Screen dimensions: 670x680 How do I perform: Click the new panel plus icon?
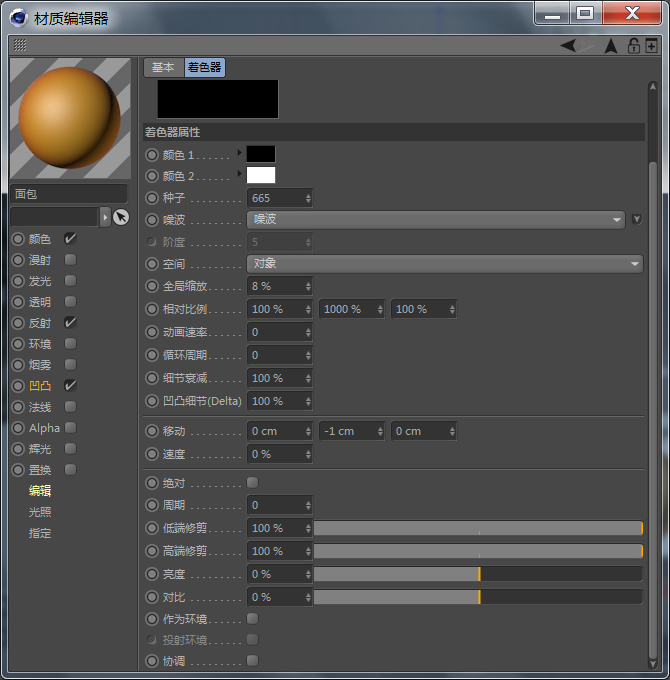[651, 45]
